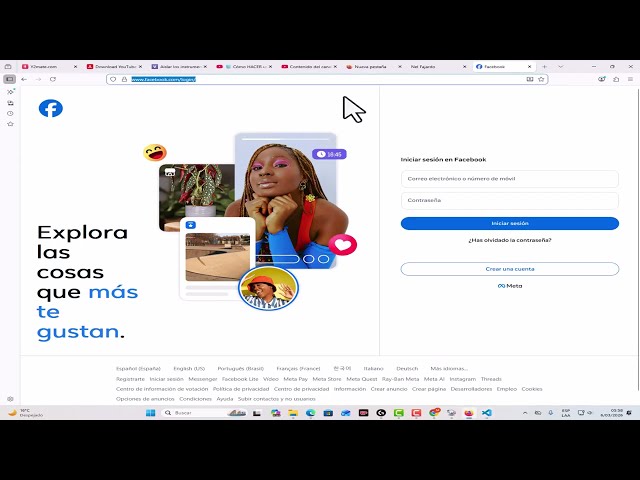Open Microsoft Edge from taskbar
The width and height of the screenshot is (640, 480).
(311, 413)
